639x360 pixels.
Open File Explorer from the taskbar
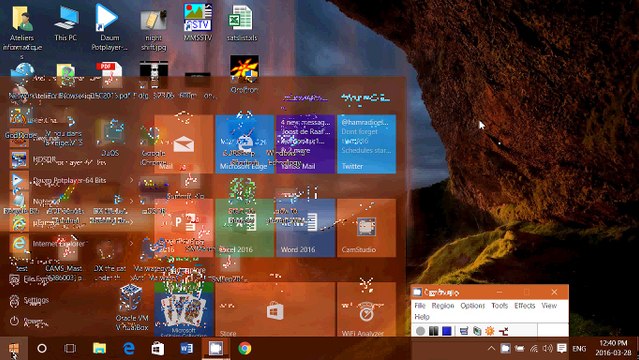[99, 349]
